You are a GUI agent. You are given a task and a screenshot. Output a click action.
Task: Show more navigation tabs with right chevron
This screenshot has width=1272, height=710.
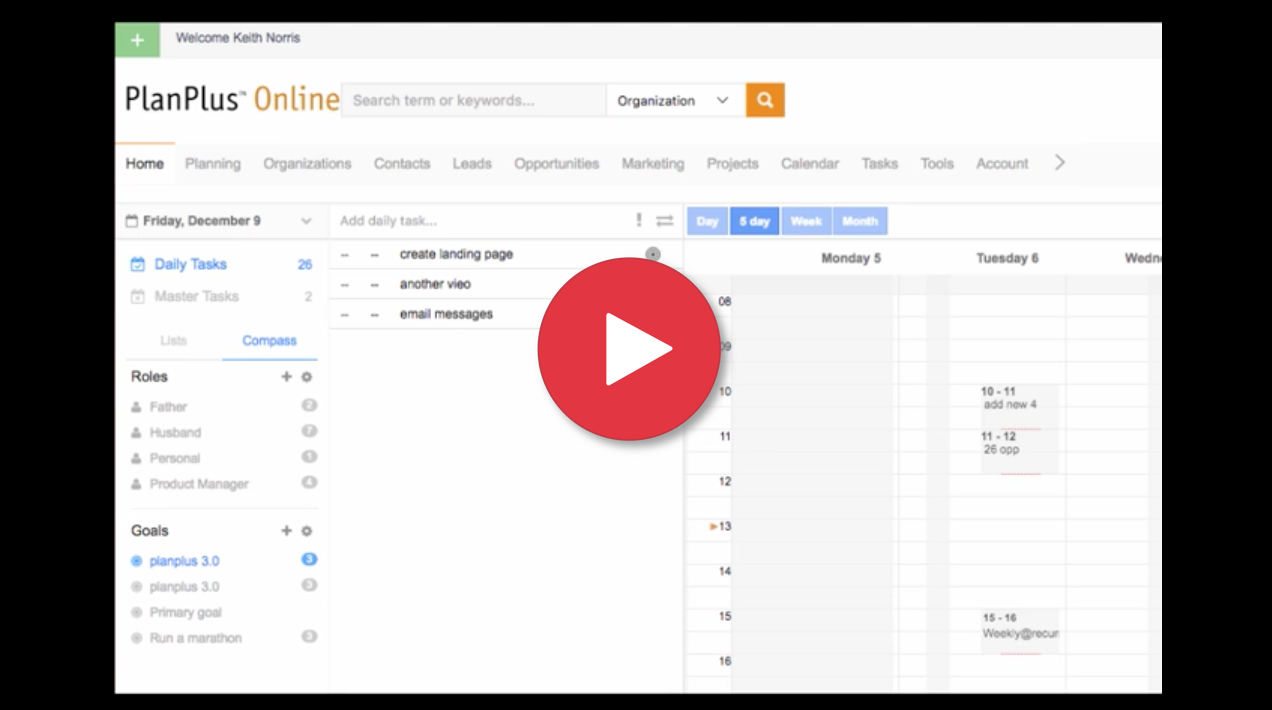tap(1060, 163)
